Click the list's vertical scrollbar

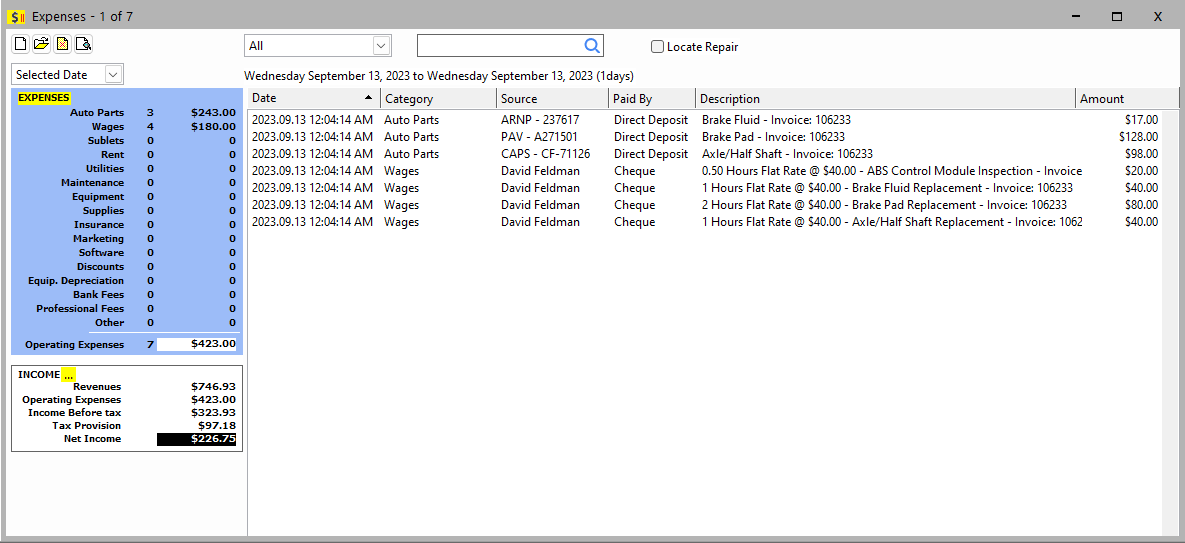point(1169,322)
